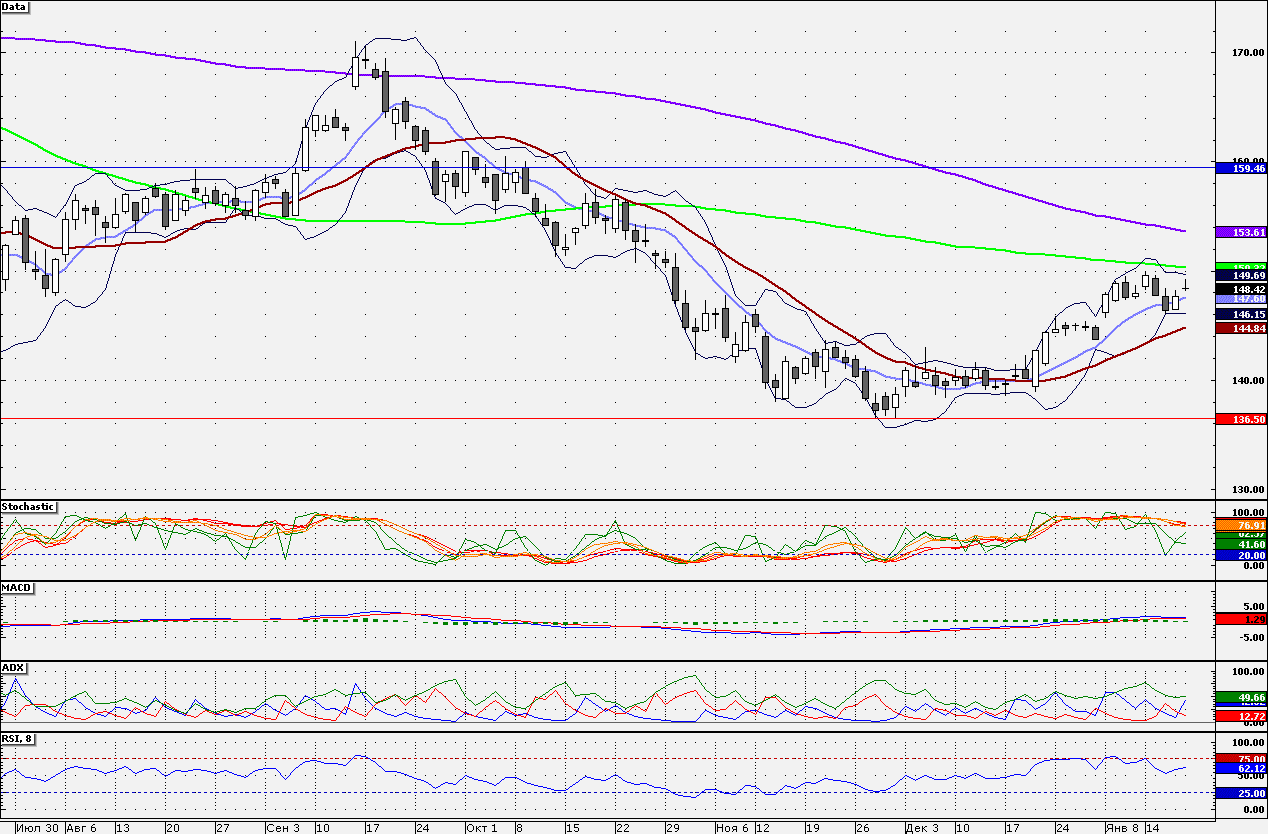
Task: Click the Data panel label
Action: point(15,7)
